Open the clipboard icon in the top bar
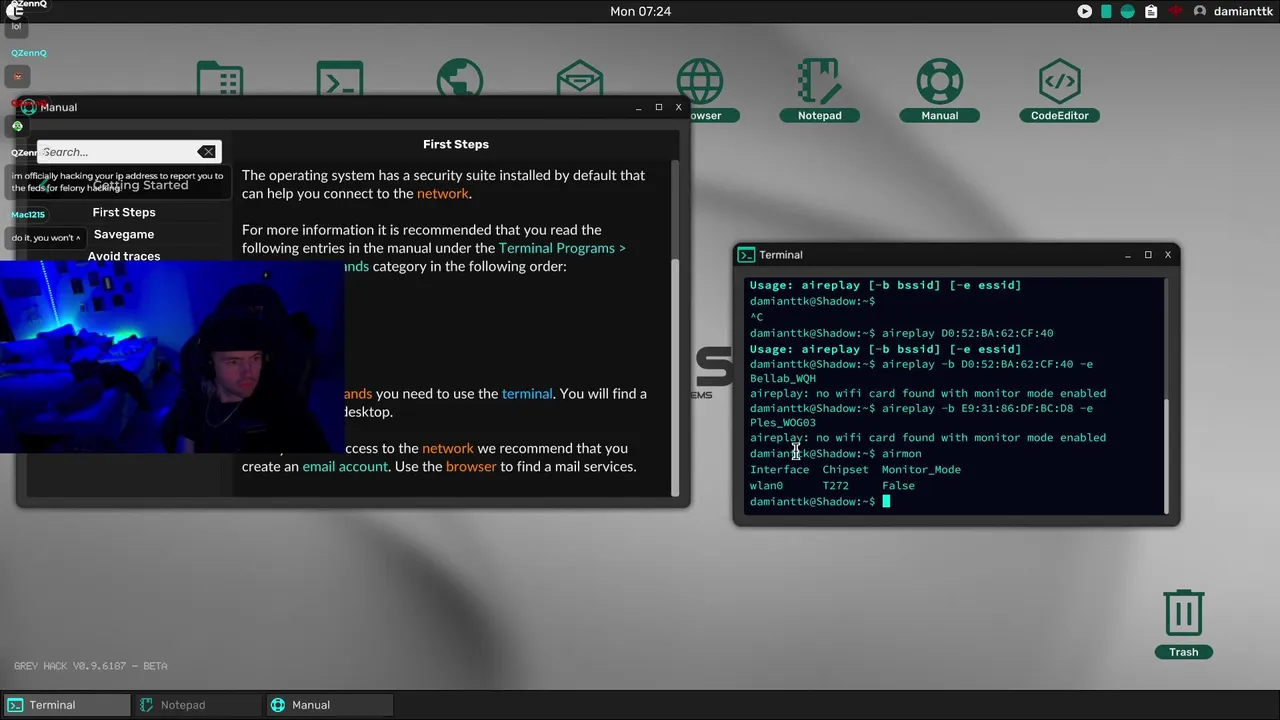The image size is (1280, 720). click(x=1151, y=11)
